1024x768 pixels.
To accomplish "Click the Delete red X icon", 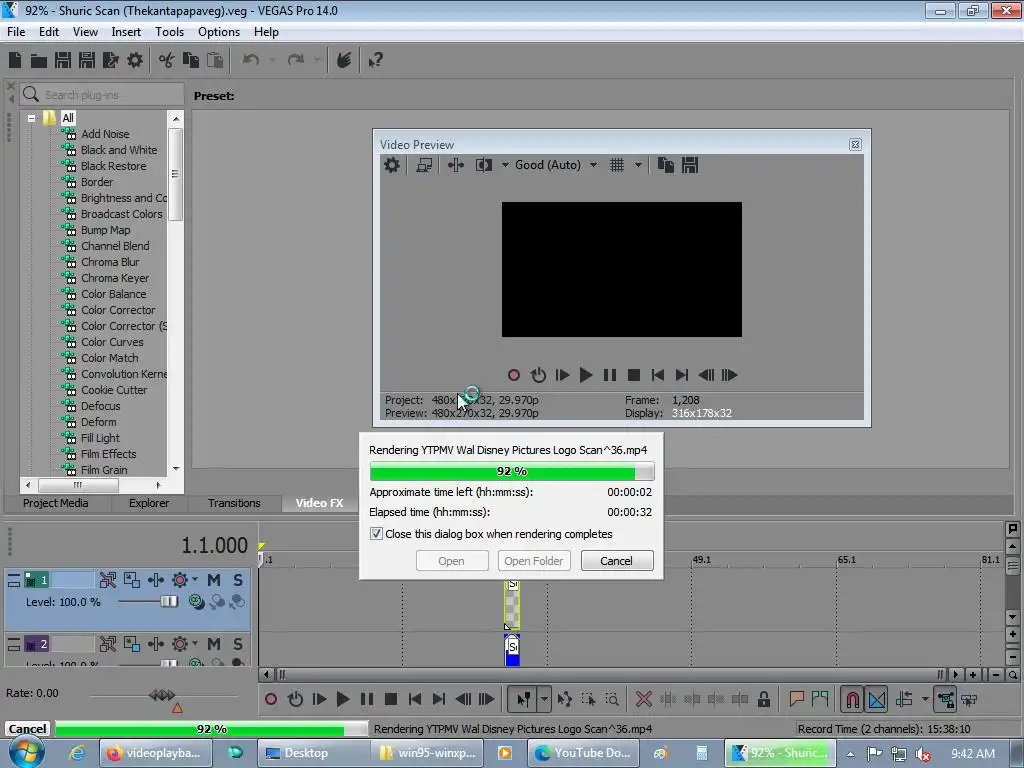I will [643, 699].
